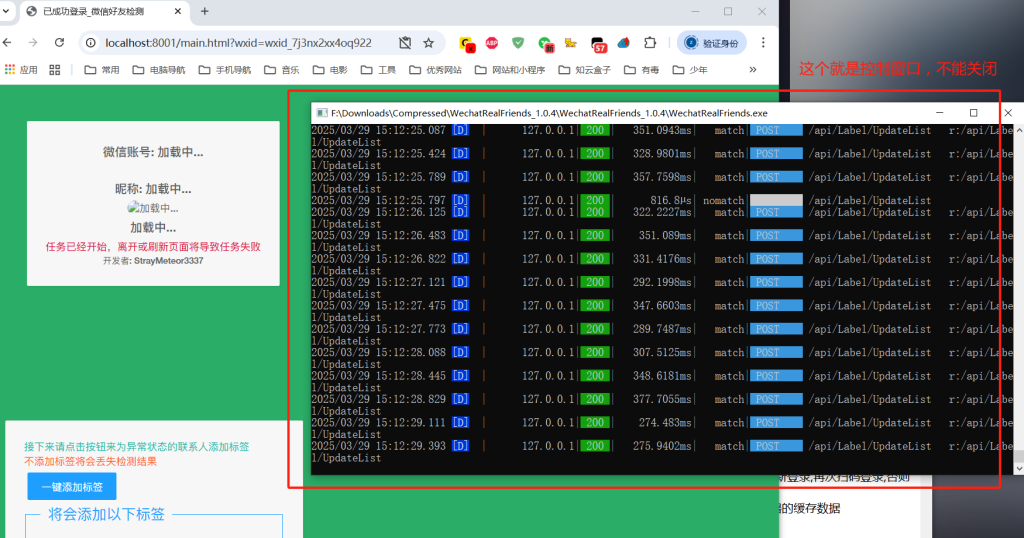
Task: Open the 常用 bookmarks folder
Action: point(101,70)
